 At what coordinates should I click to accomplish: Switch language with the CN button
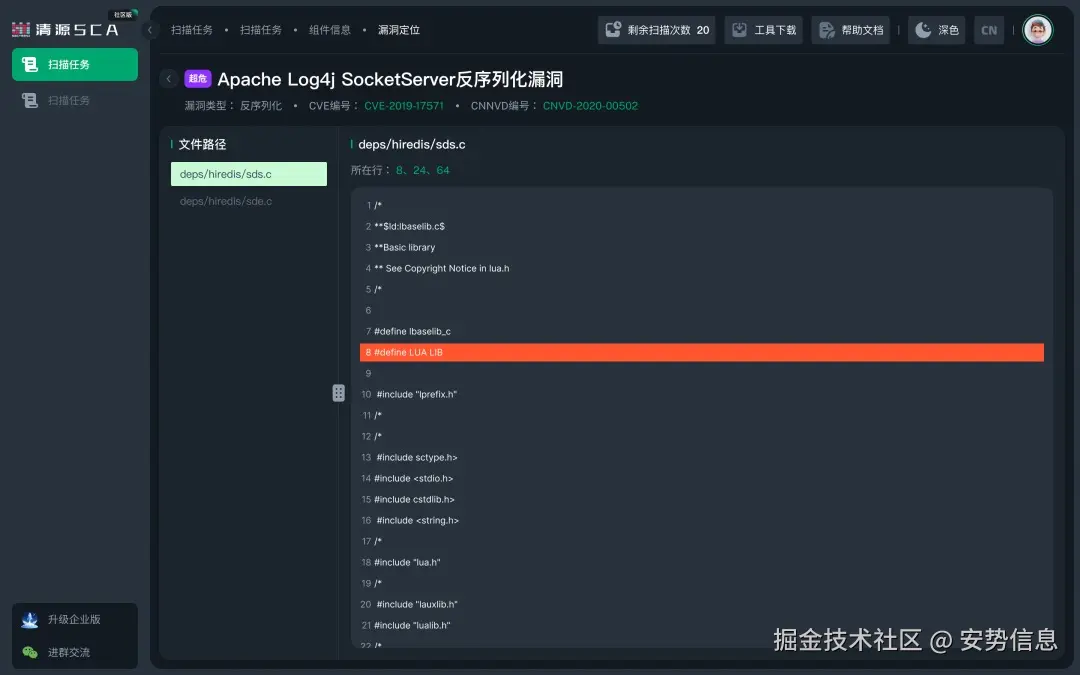click(988, 30)
